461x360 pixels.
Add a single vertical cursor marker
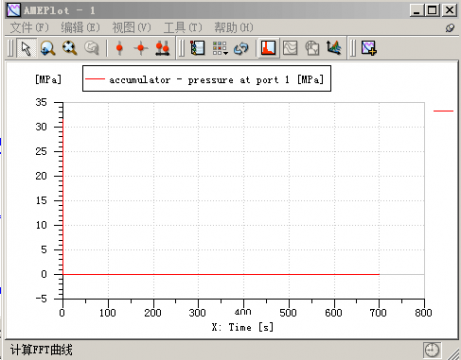(119, 48)
